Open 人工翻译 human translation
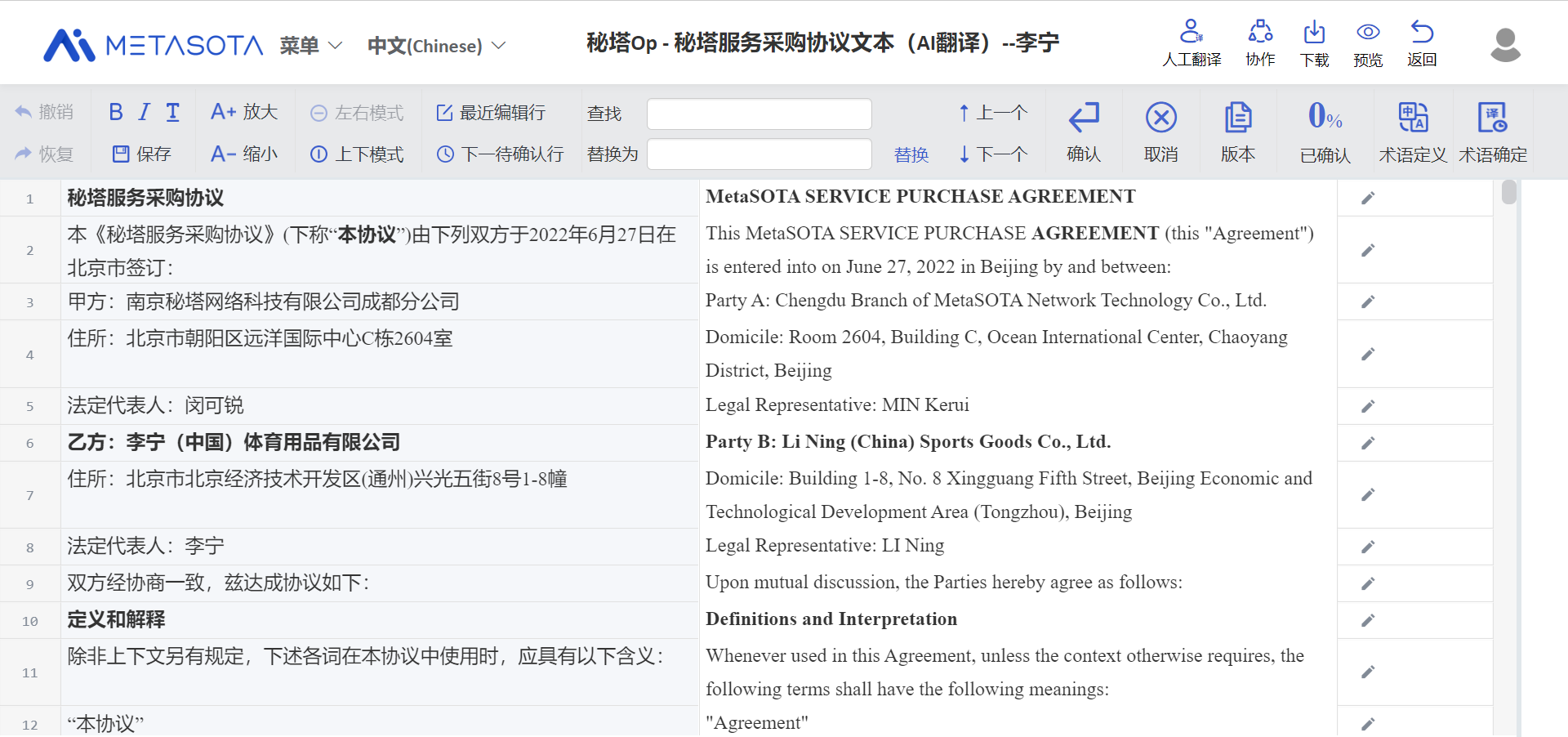This screenshot has height=737, width=1568. pyautogui.click(x=1192, y=43)
